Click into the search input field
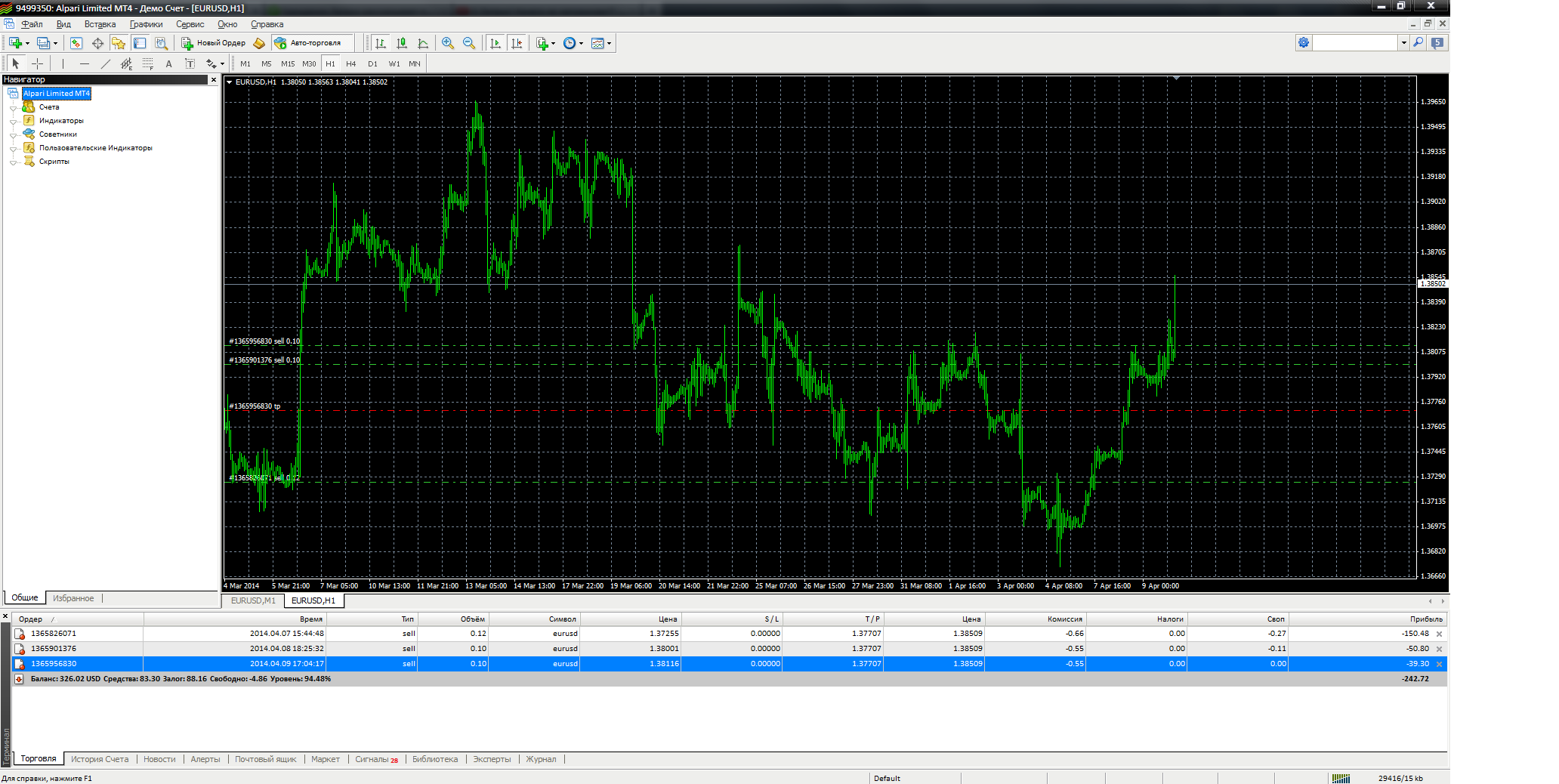1559x784 pixels. point(1356,43)
